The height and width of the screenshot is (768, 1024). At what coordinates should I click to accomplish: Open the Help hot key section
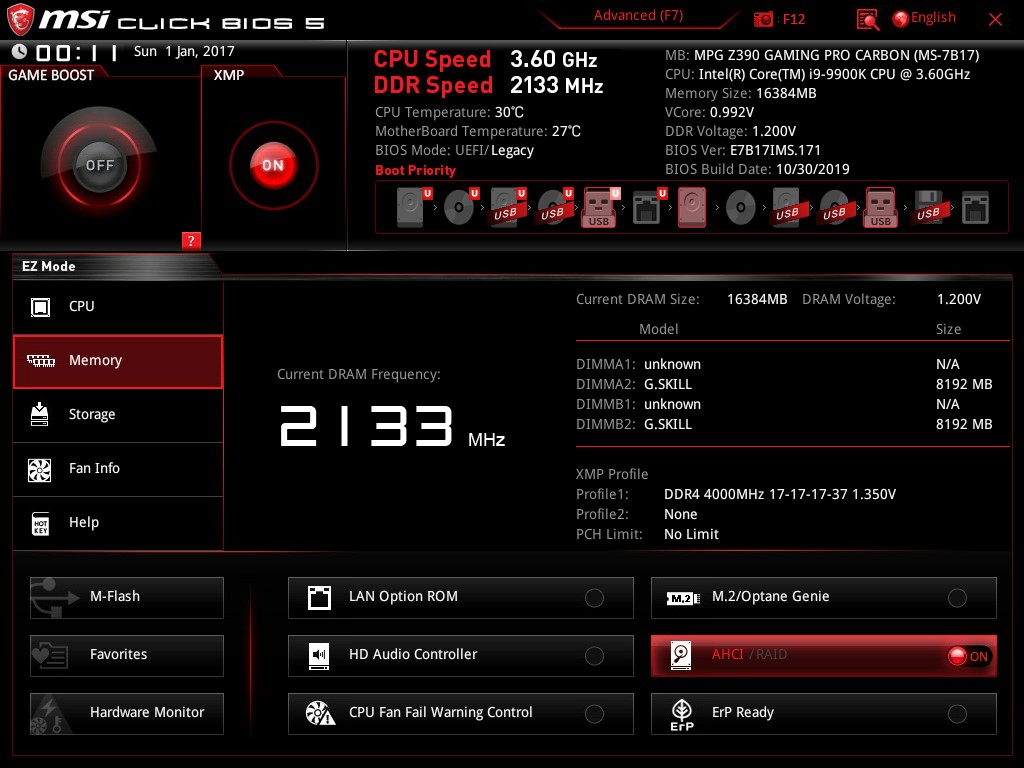(x=118, y=523)
